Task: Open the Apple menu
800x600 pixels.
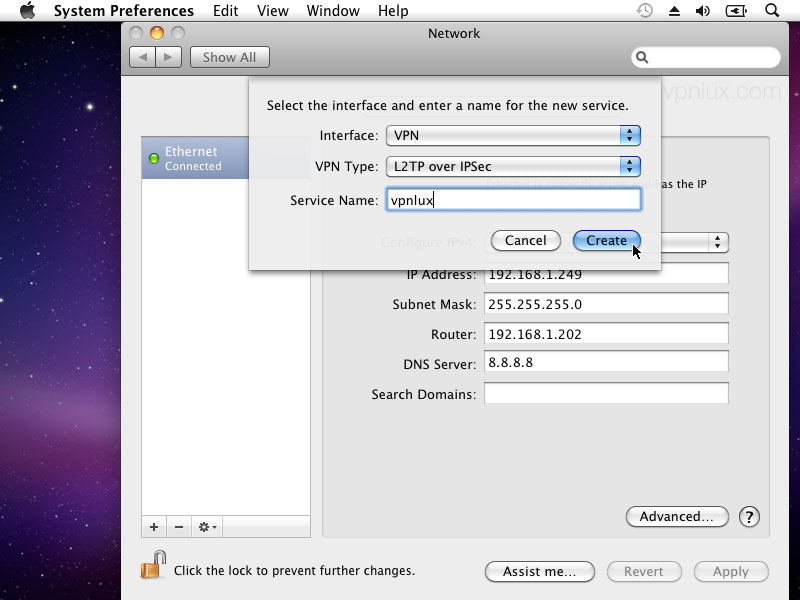Action: 28,10
